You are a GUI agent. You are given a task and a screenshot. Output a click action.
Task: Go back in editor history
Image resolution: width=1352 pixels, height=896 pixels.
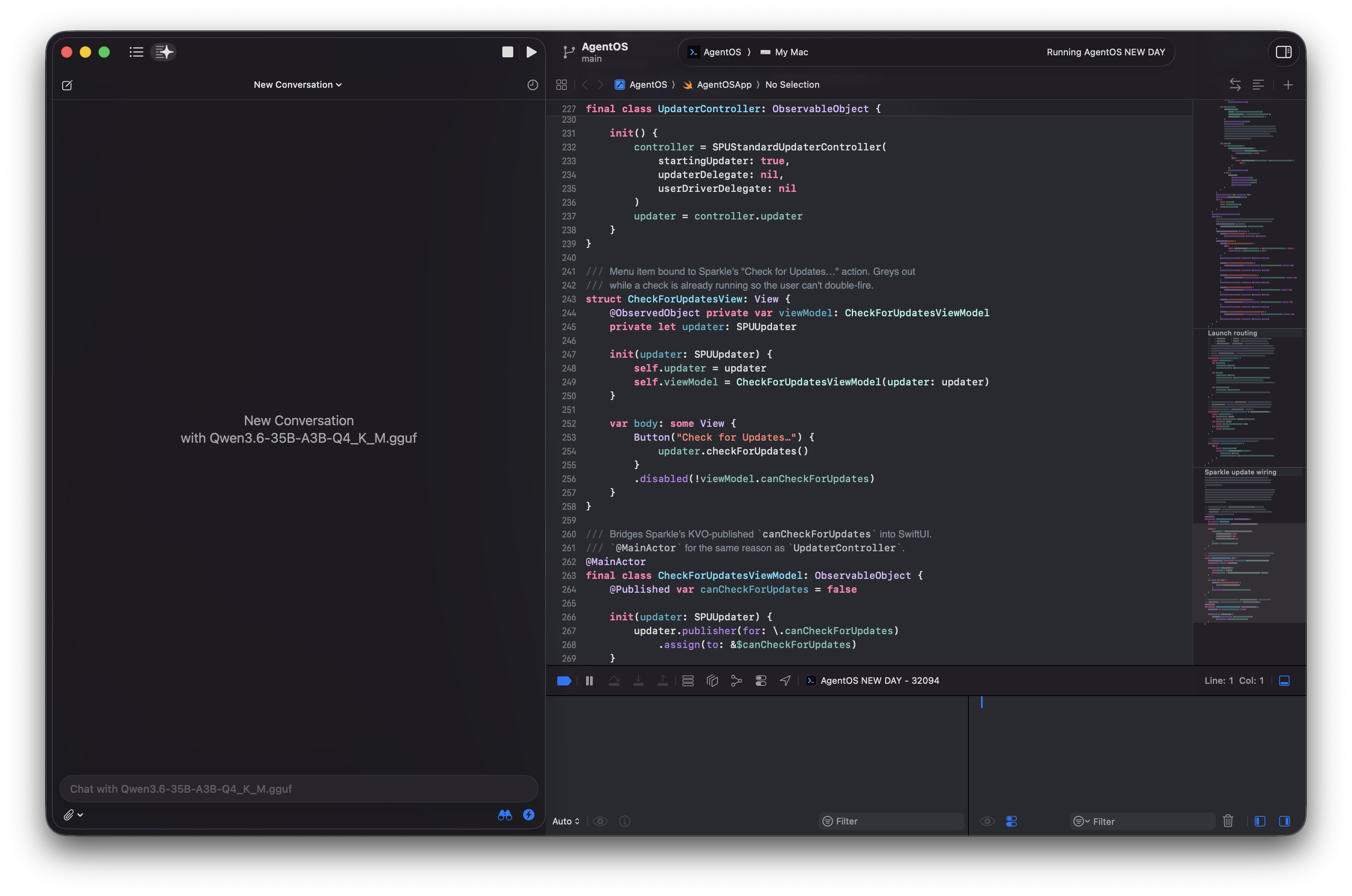[x=585, y=85]
